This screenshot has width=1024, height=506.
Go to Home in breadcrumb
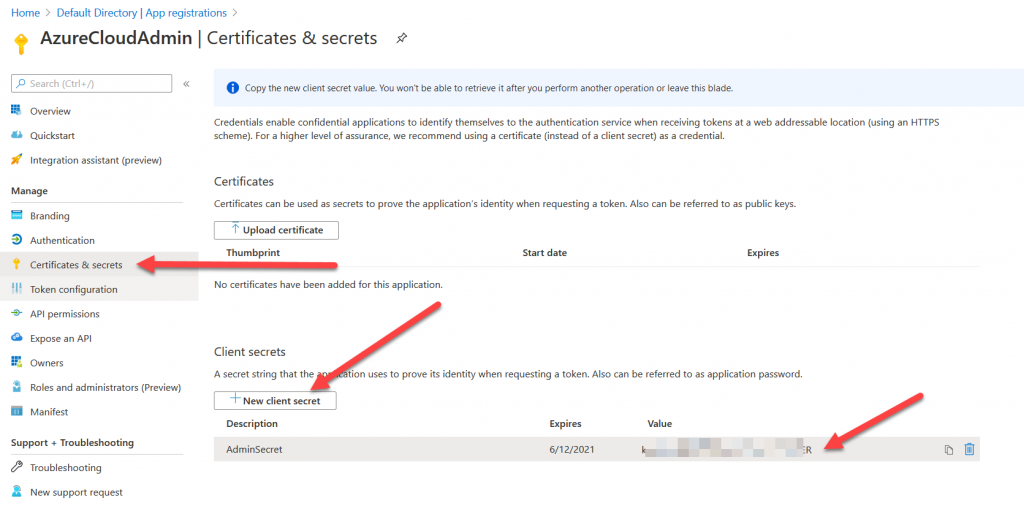pos(26,13)
